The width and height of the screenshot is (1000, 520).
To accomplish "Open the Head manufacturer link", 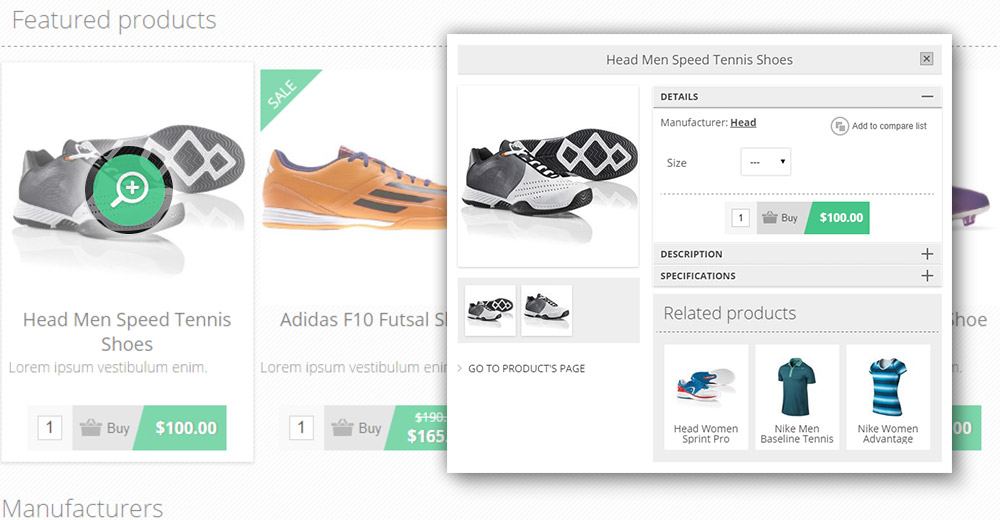I will coord(743,123).
